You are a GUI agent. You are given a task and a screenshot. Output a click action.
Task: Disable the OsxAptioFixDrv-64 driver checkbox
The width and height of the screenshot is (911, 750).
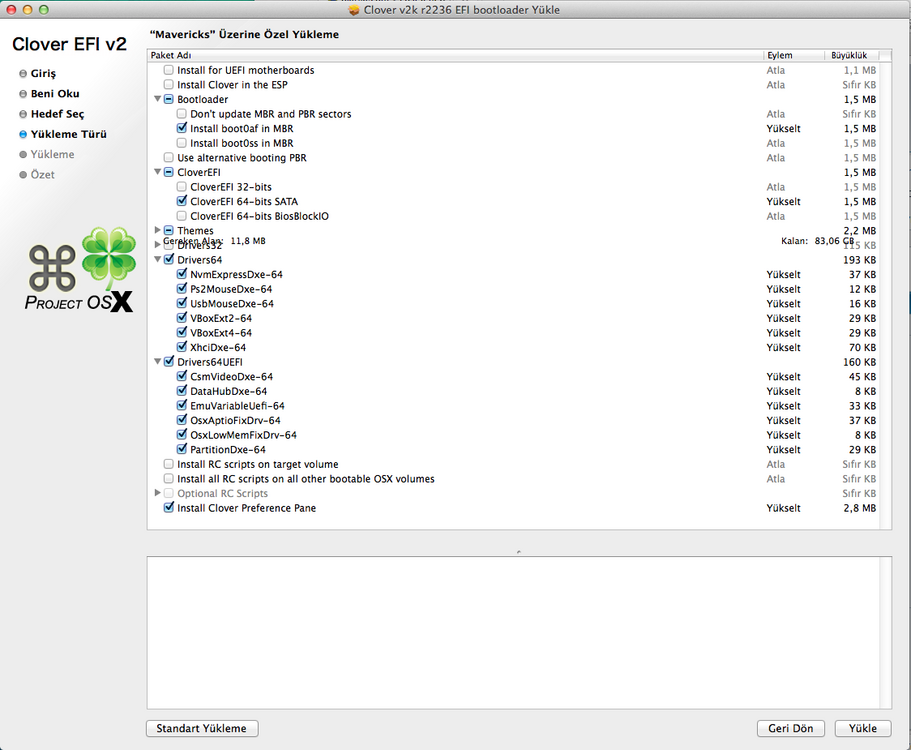181,421
